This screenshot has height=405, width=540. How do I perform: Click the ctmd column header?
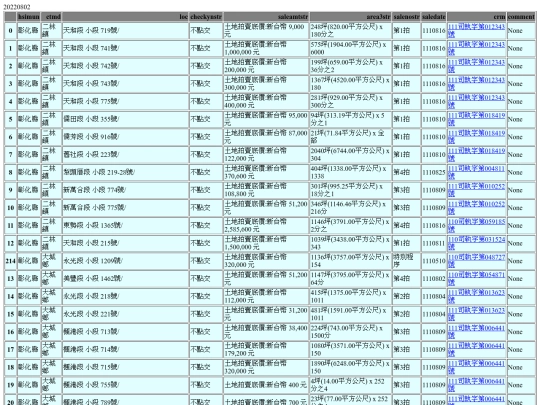pyautogui.click(x=51, y=17)
